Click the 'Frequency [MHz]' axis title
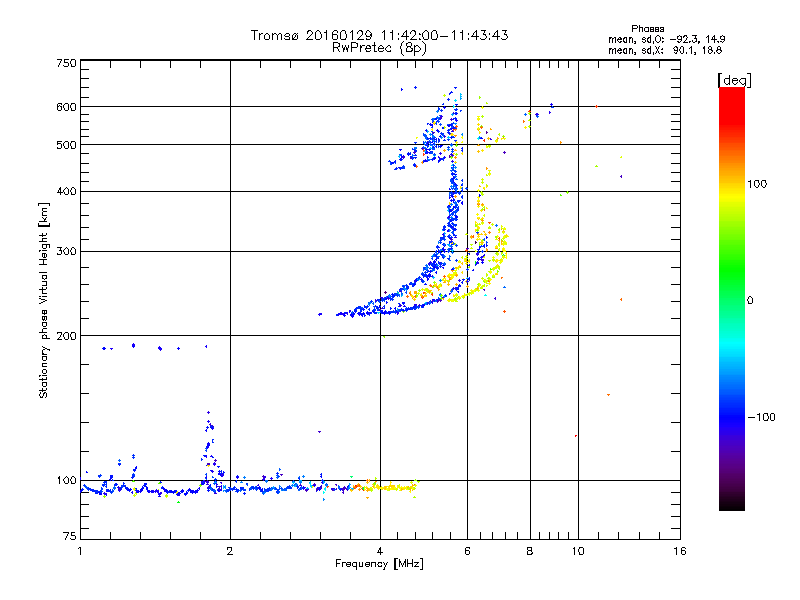 (x=379, y=564)
